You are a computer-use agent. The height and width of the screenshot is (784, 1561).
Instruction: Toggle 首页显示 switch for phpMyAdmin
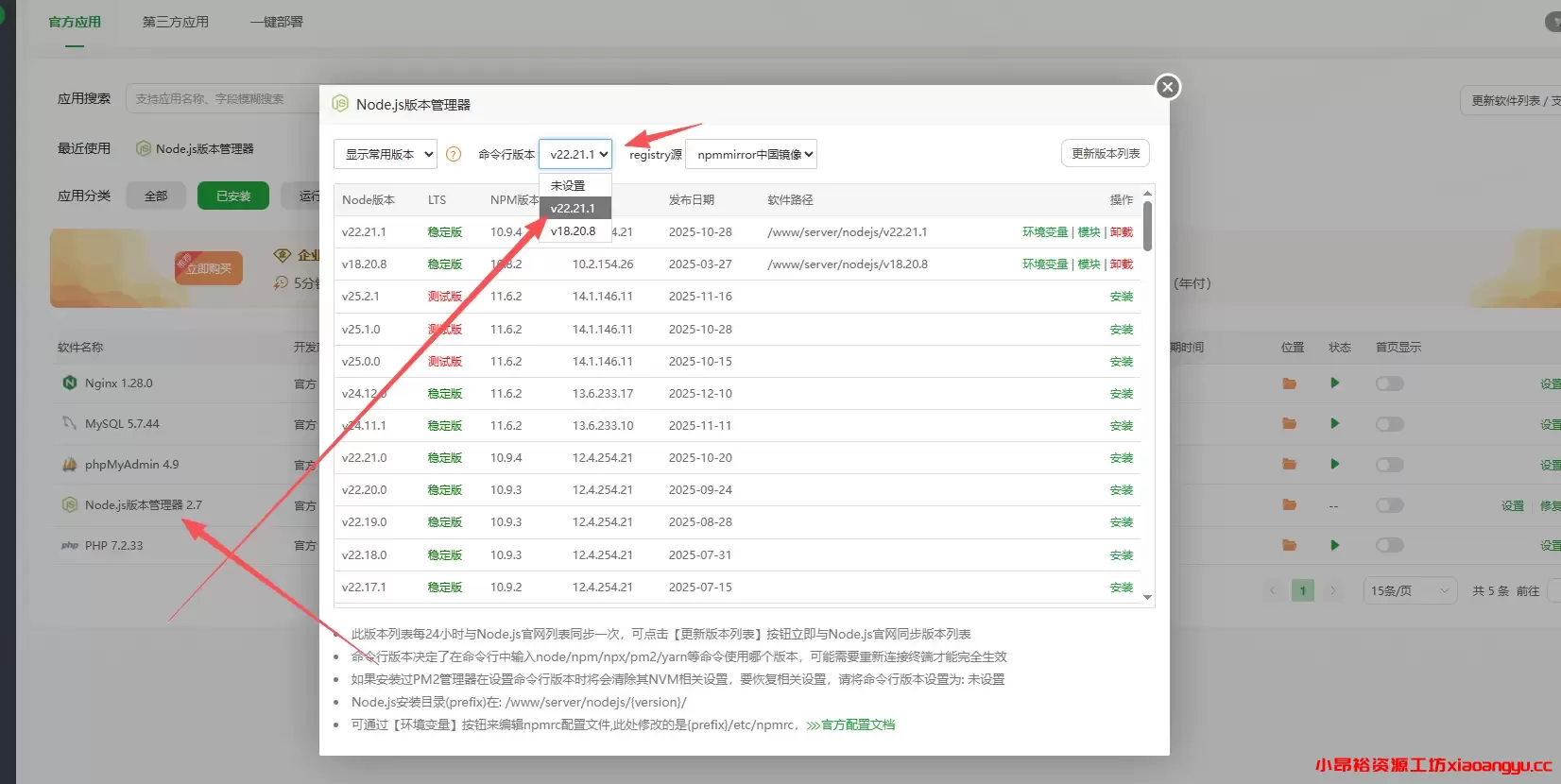pos(1390,465)
